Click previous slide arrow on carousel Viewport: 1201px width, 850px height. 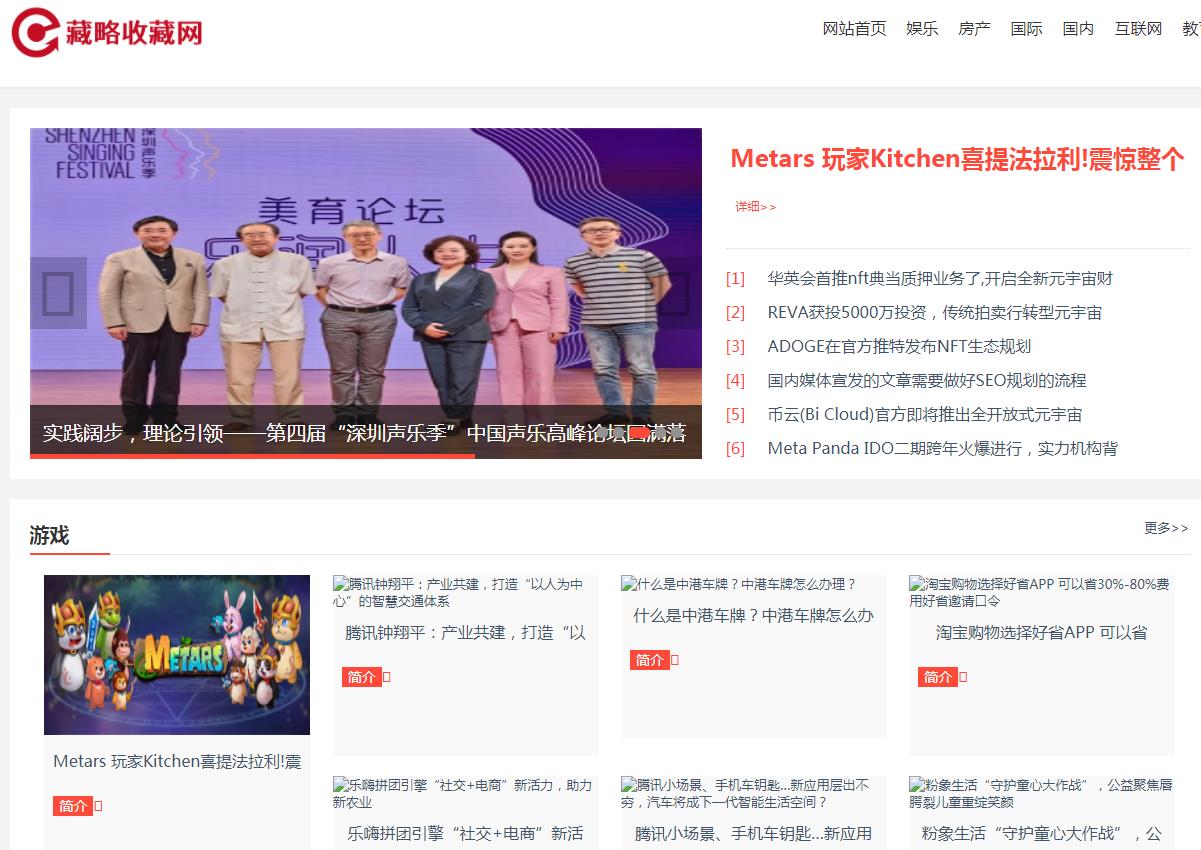58,293
